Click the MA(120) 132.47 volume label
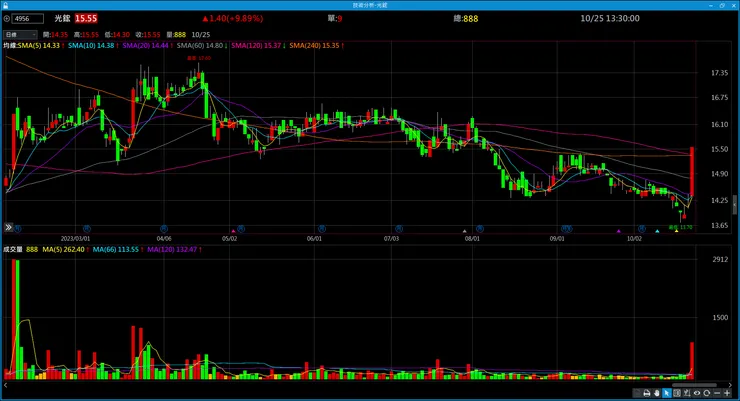Viewport: 740px width, 401px height. point(172,249)
